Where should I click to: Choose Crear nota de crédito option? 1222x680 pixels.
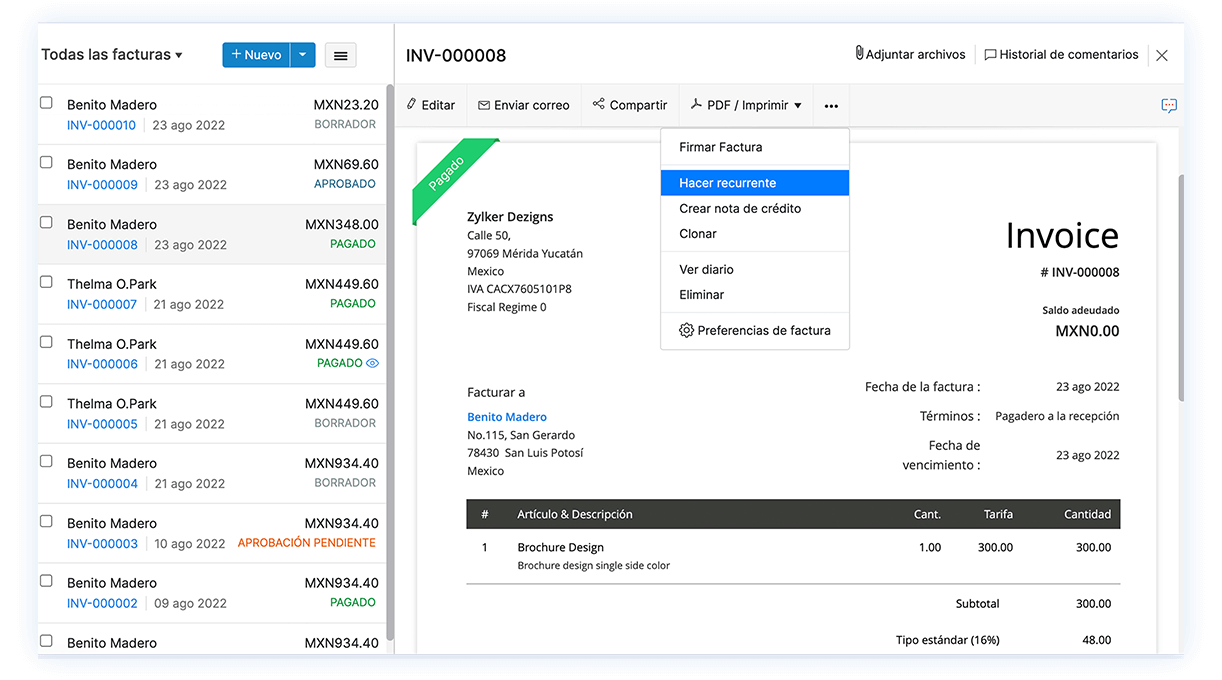[739, 209]
